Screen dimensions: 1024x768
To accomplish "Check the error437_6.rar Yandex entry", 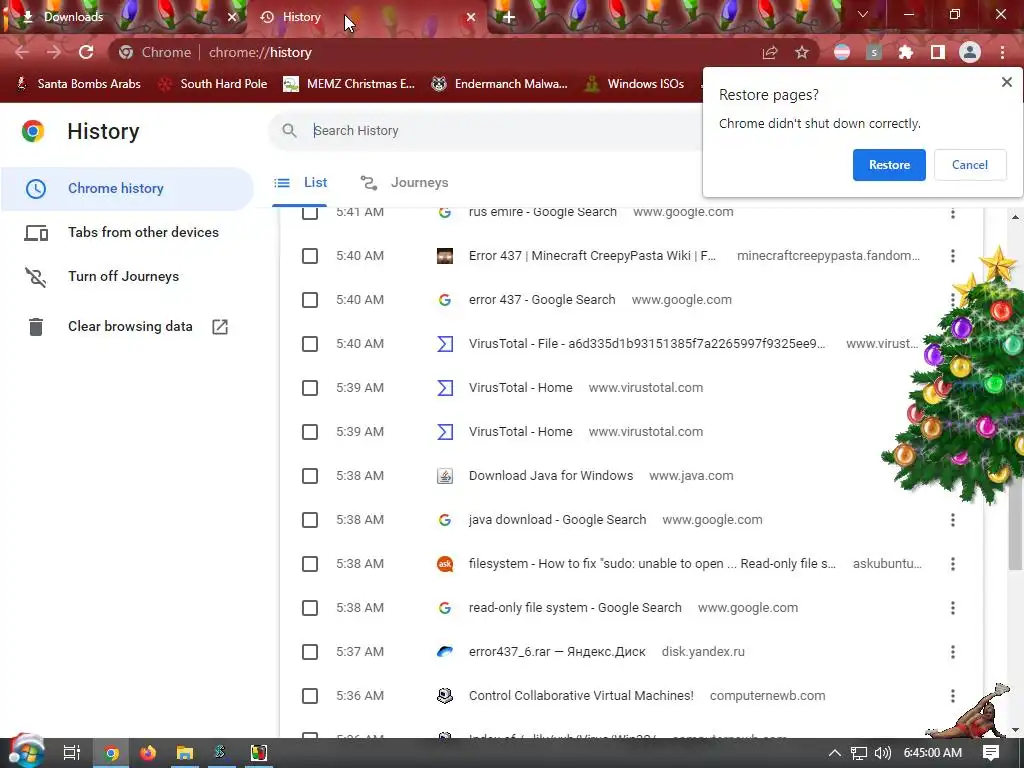I will (x=310, y=652).
